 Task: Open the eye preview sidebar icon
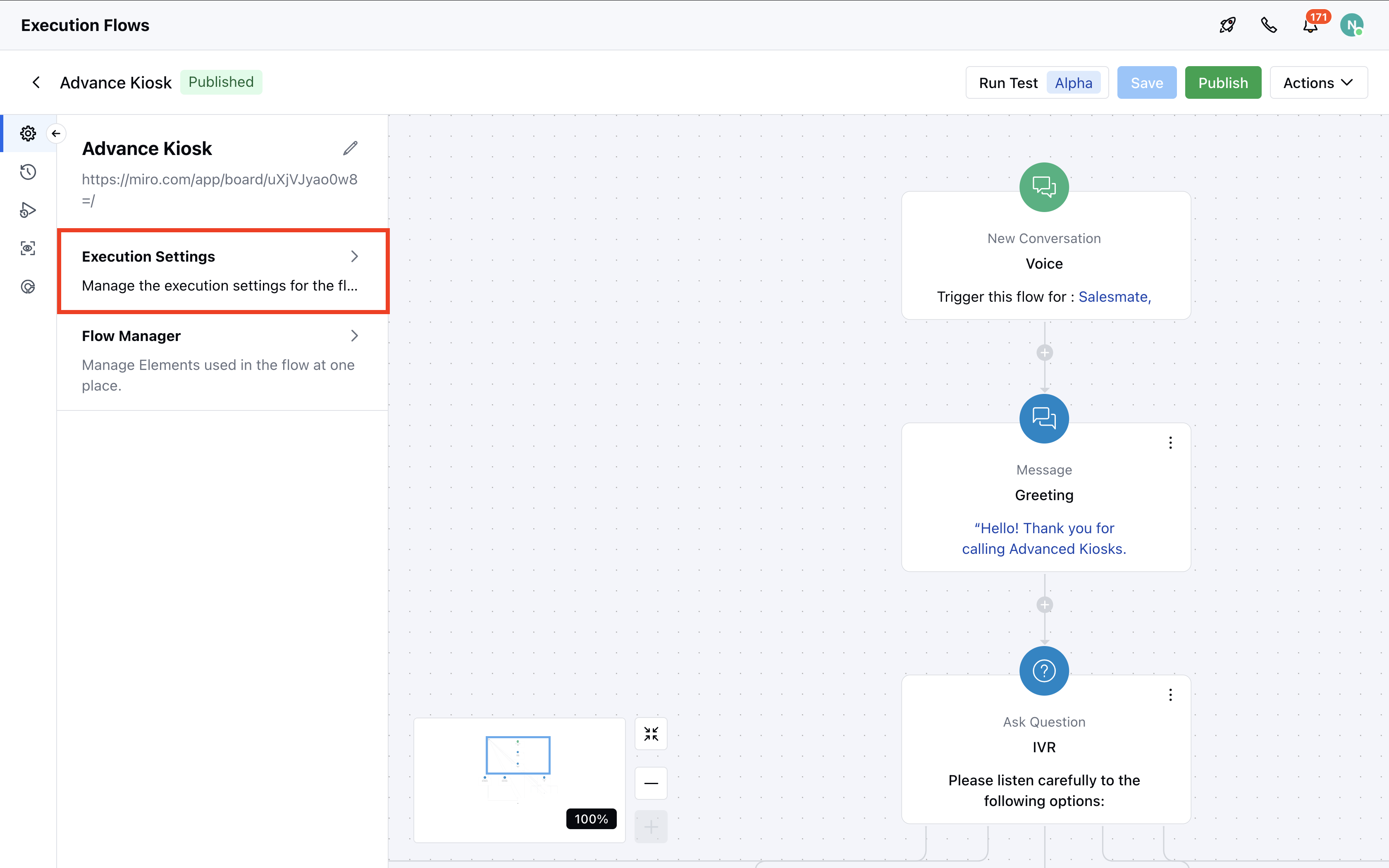[28, 248]
